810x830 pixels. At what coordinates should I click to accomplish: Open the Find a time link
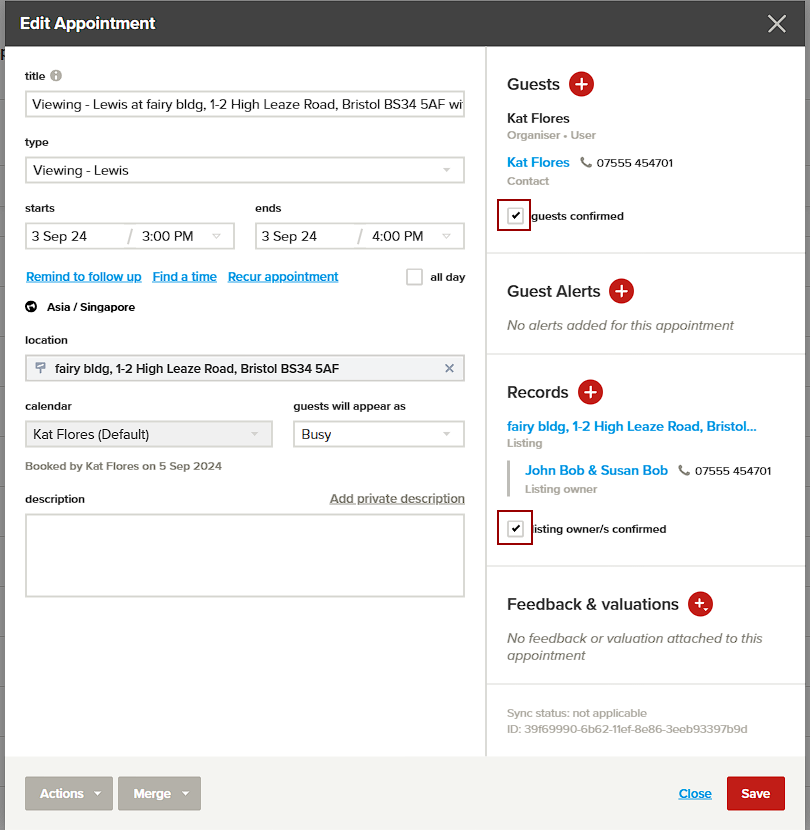(184, 277)
